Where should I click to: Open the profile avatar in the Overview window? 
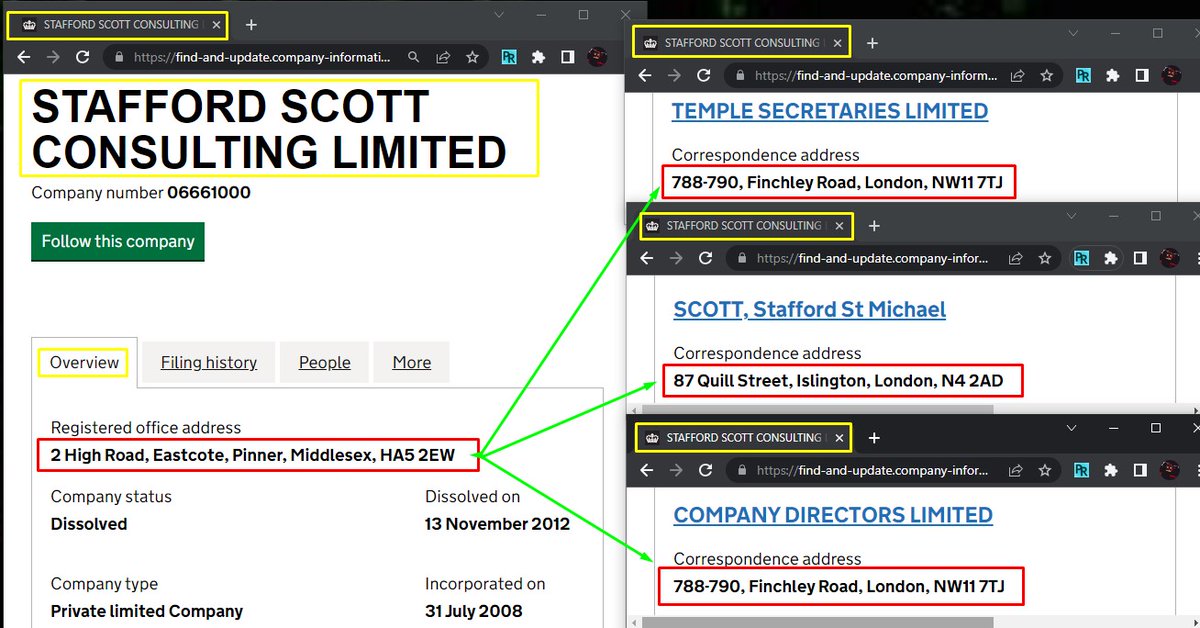(598, 58)
